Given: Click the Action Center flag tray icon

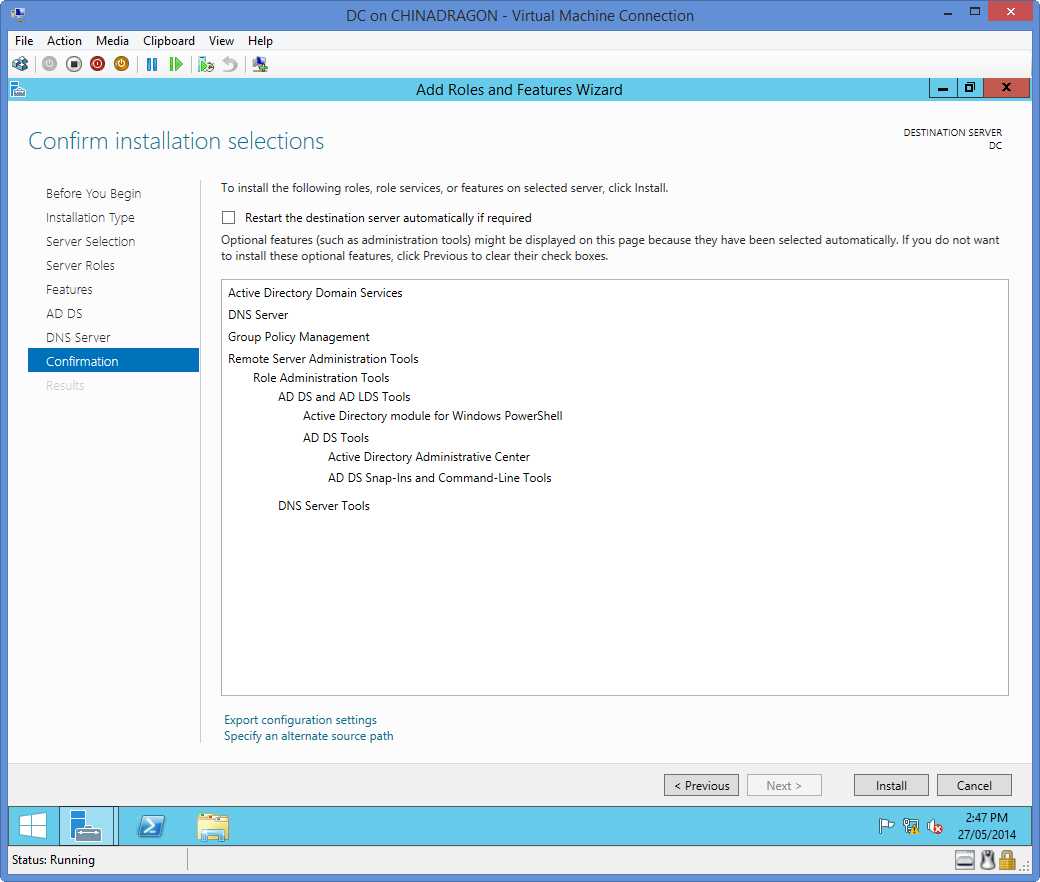Looking at the screenshot, I should (x=886, y=826).
